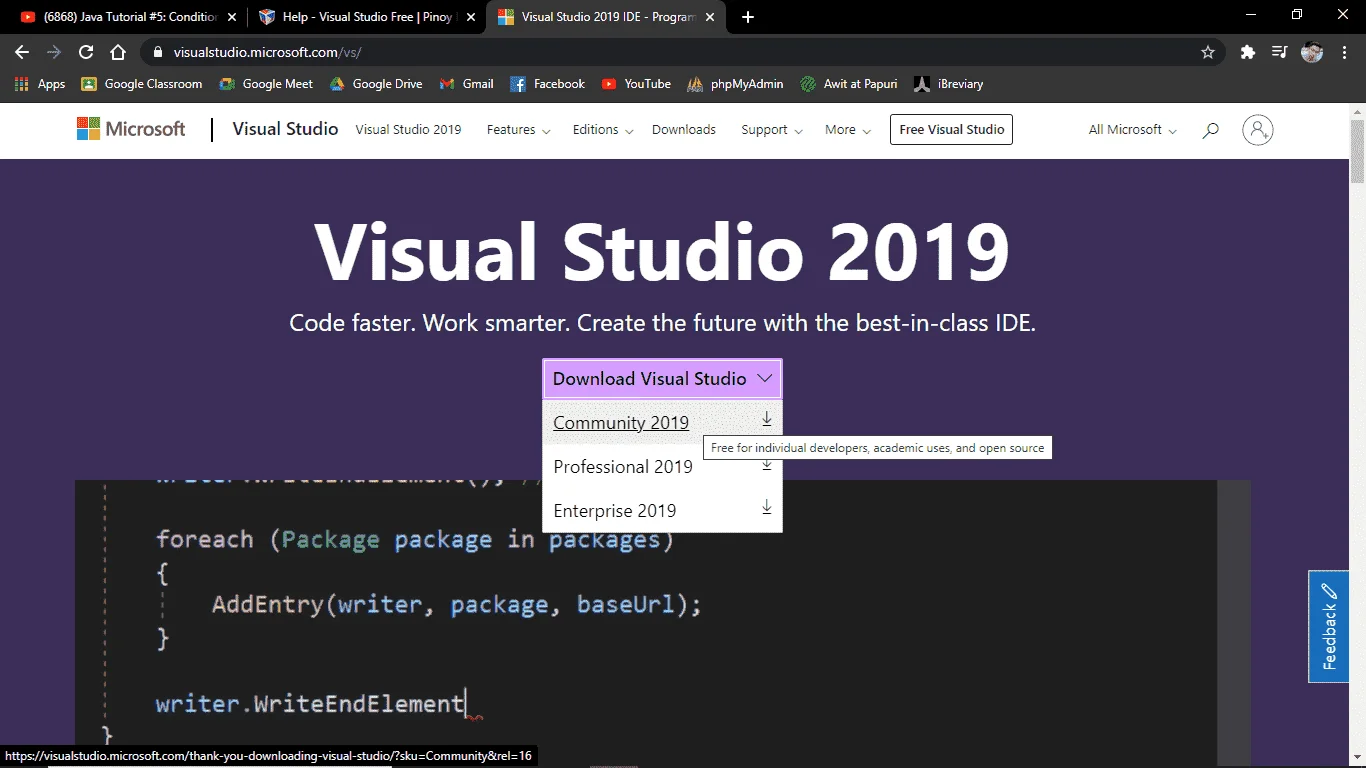The width and height of the screenshot is (1366, 768).
Task: Bookmark this page with the star icon
Action: coord(1208,52)
